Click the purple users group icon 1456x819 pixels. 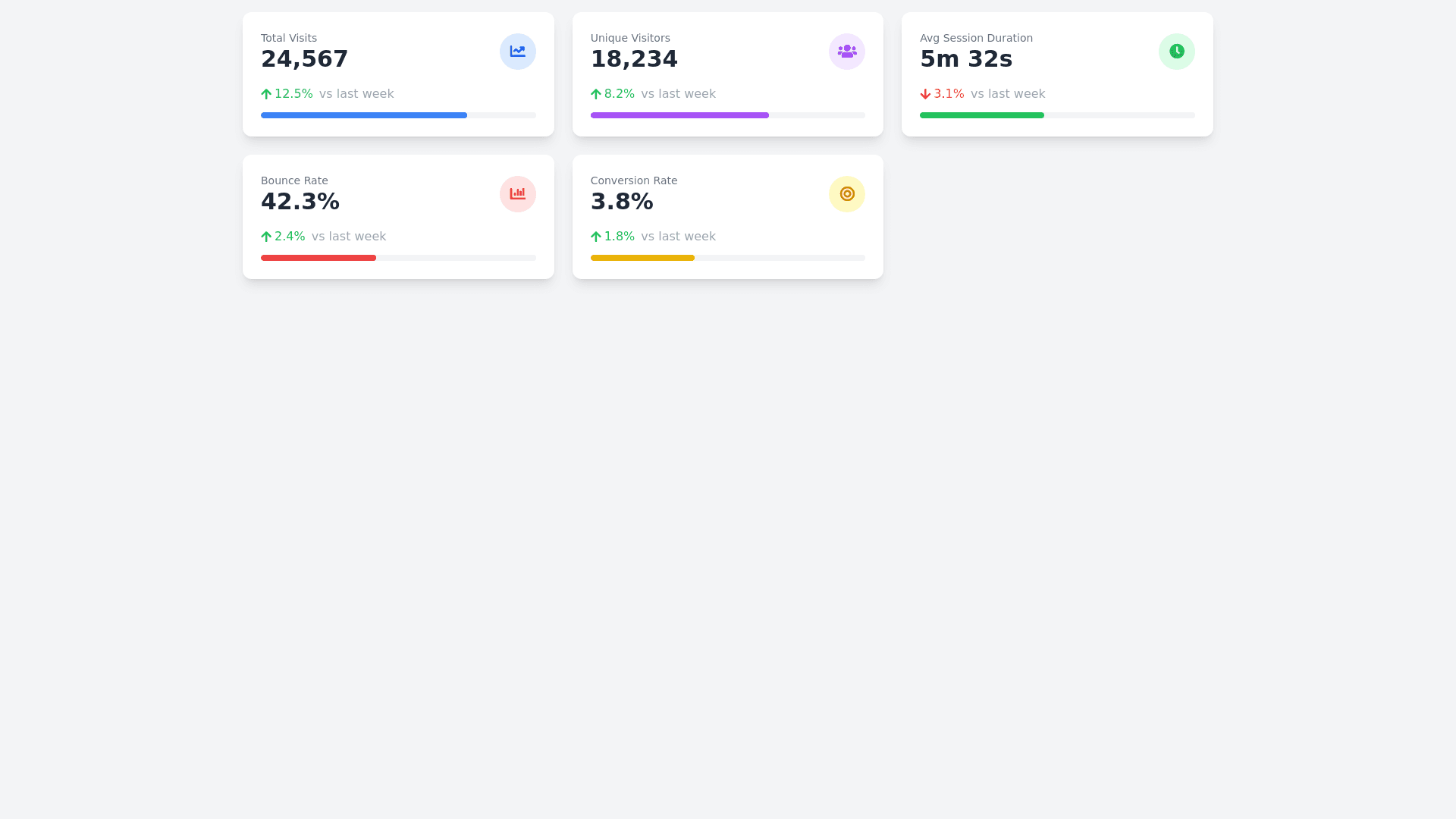tap(847, 52)
